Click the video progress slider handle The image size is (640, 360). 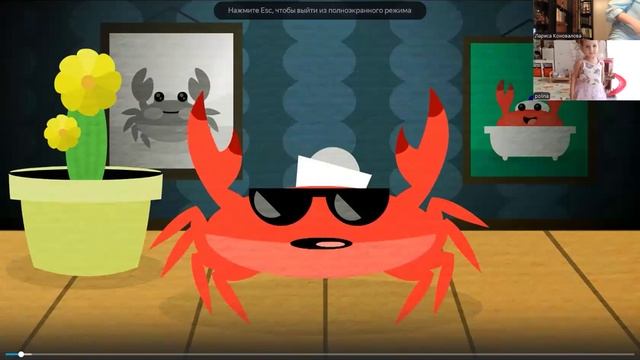[x=21, y=354]
